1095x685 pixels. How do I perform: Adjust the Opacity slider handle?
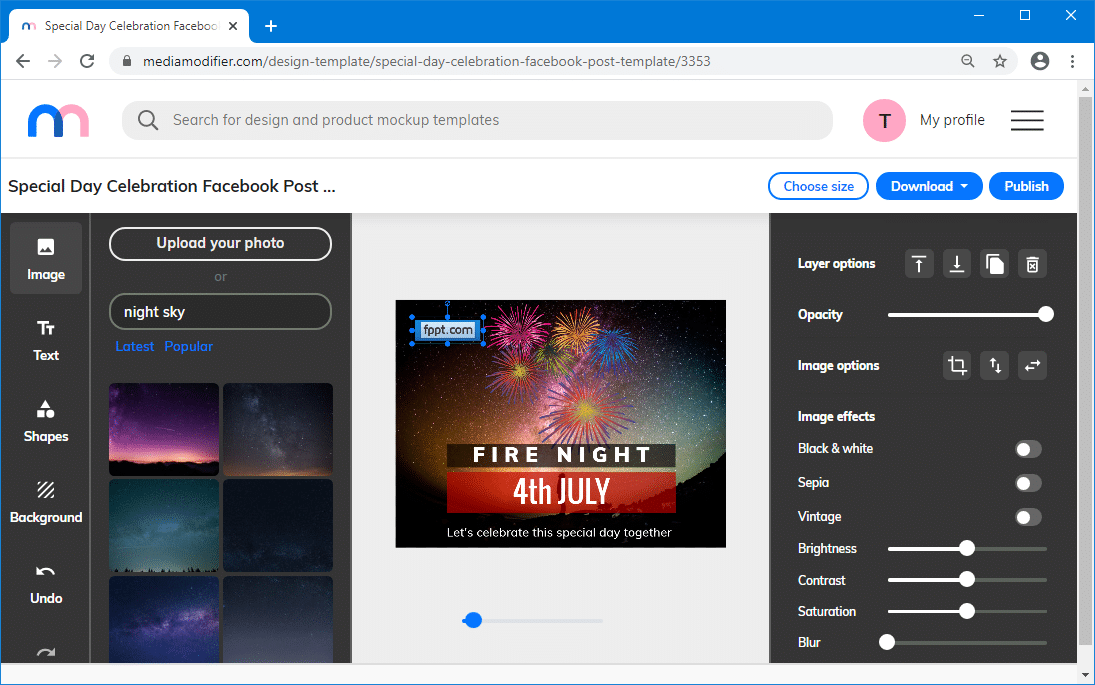coord(1046,315)
